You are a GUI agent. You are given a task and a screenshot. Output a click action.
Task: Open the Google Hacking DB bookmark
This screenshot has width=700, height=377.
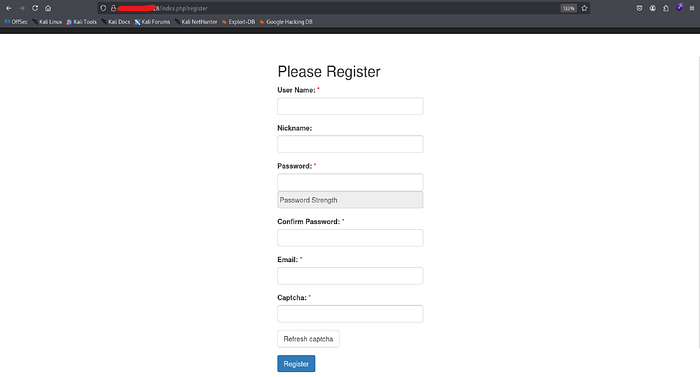[286, 21]
